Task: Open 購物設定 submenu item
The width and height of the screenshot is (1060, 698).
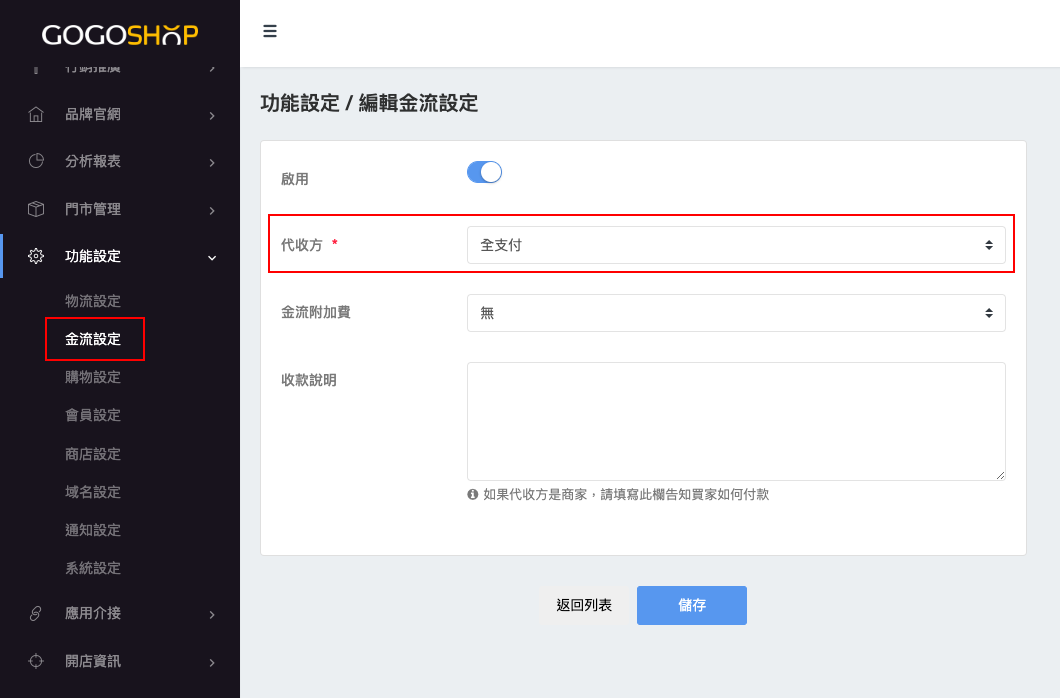Action: (x=93, y=377)
